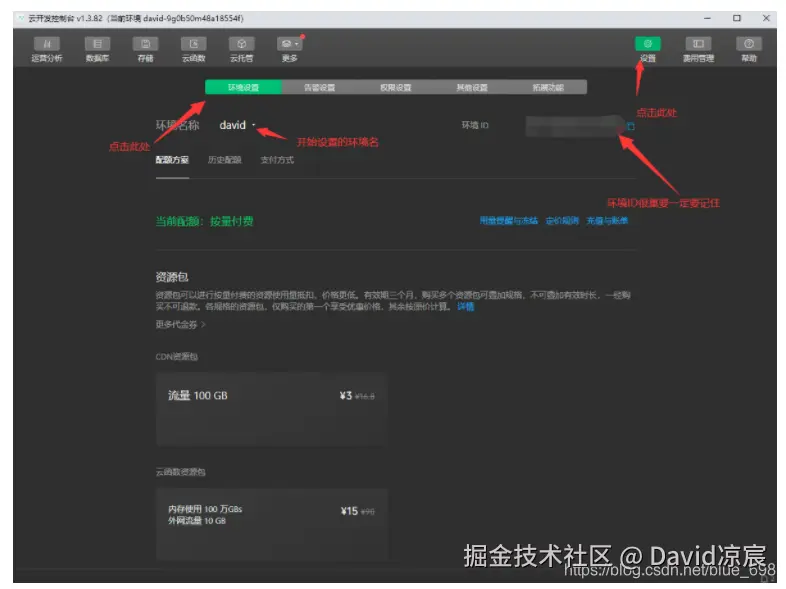Select the 配额方案 sub-tab
This screenshot has height=589, width=786.
pos(172,160)
